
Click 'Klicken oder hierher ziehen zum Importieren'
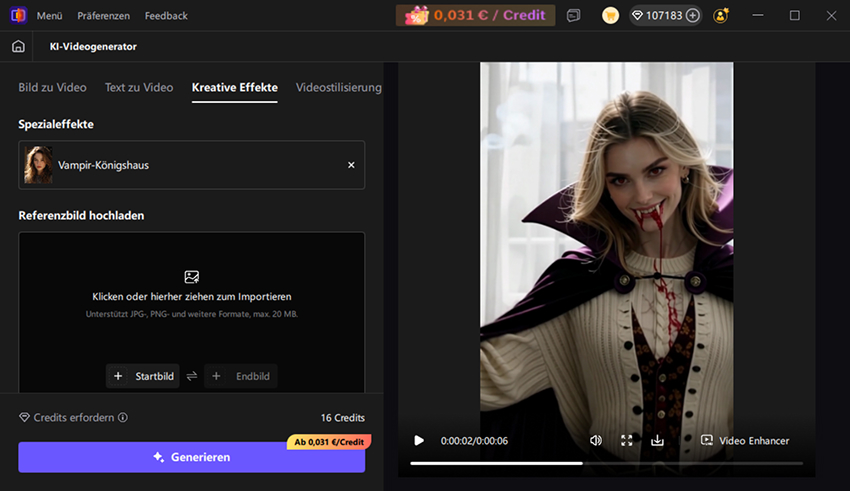pyautogui.click(x=192, y=296)
